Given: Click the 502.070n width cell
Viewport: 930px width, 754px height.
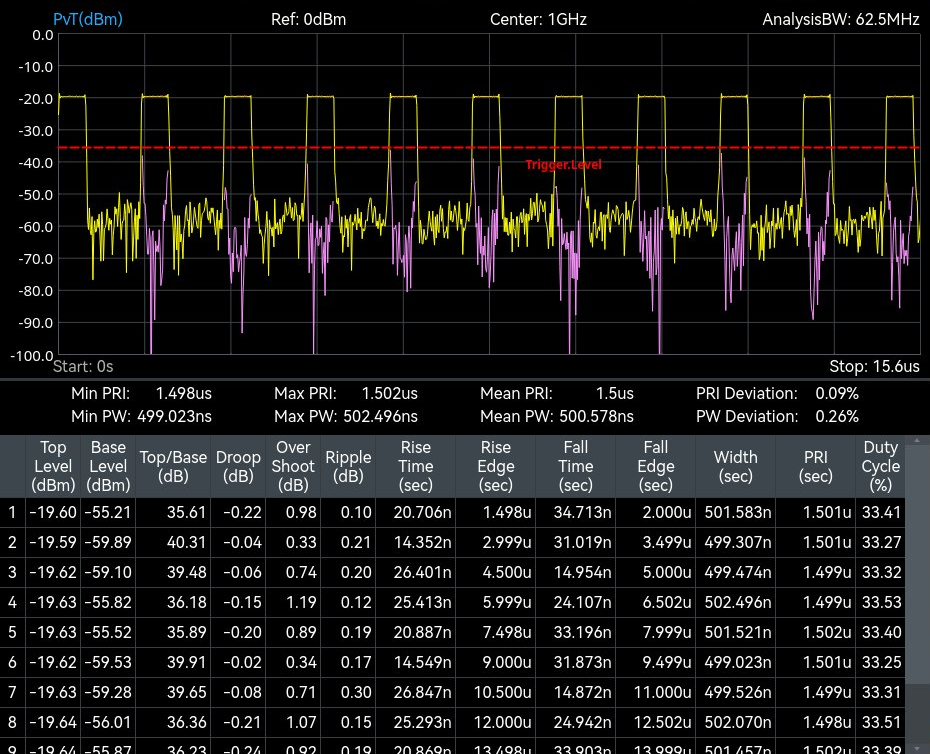Looking at the screenshot, I should point(735,722).
